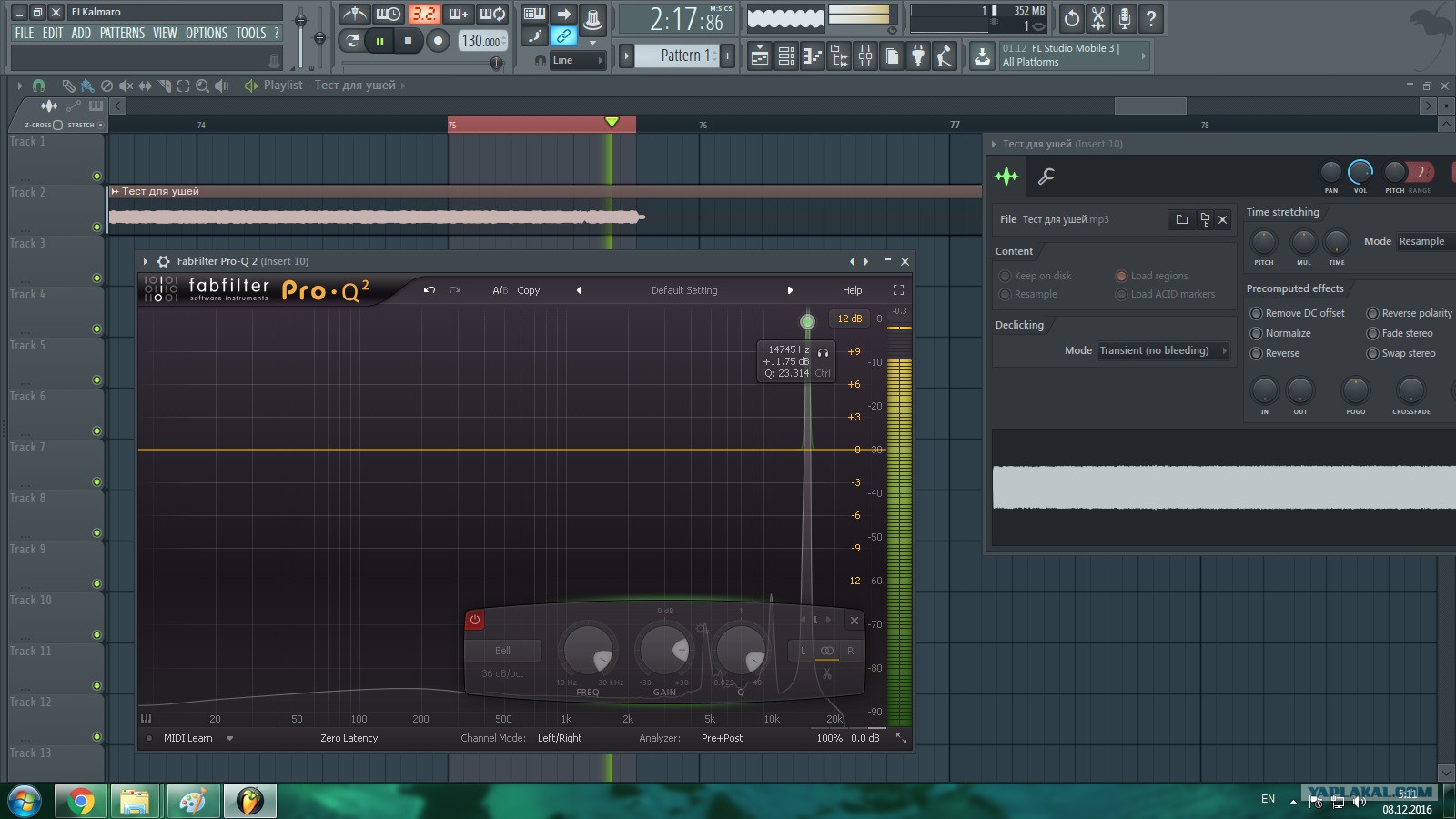Open the Time stretching Mode dropdown
Image resolution: width=1456 pixels, height=819 pixels.
(1426, 241)
